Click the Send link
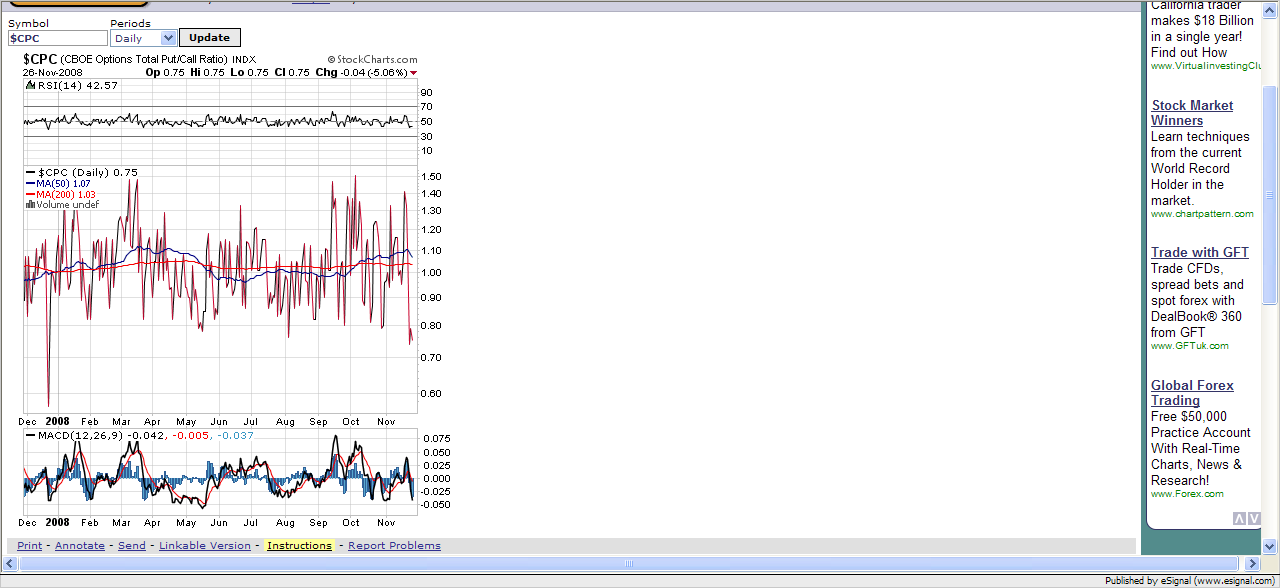The image size is (1280, 588). (132, 546)
